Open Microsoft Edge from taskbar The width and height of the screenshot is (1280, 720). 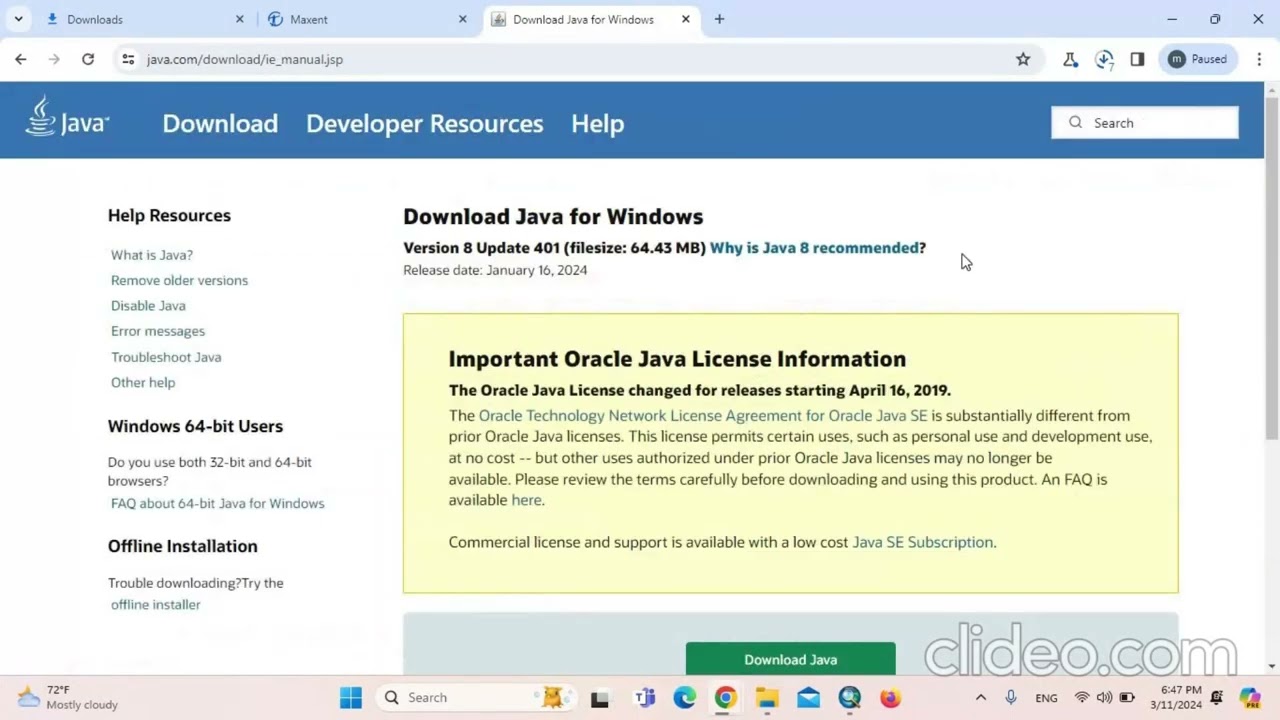click(x=685, y=698)
